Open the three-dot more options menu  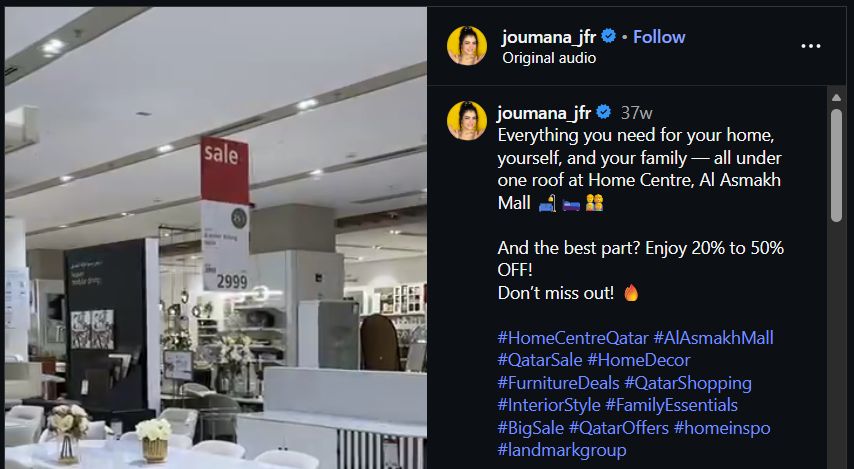tap(810, 46)
